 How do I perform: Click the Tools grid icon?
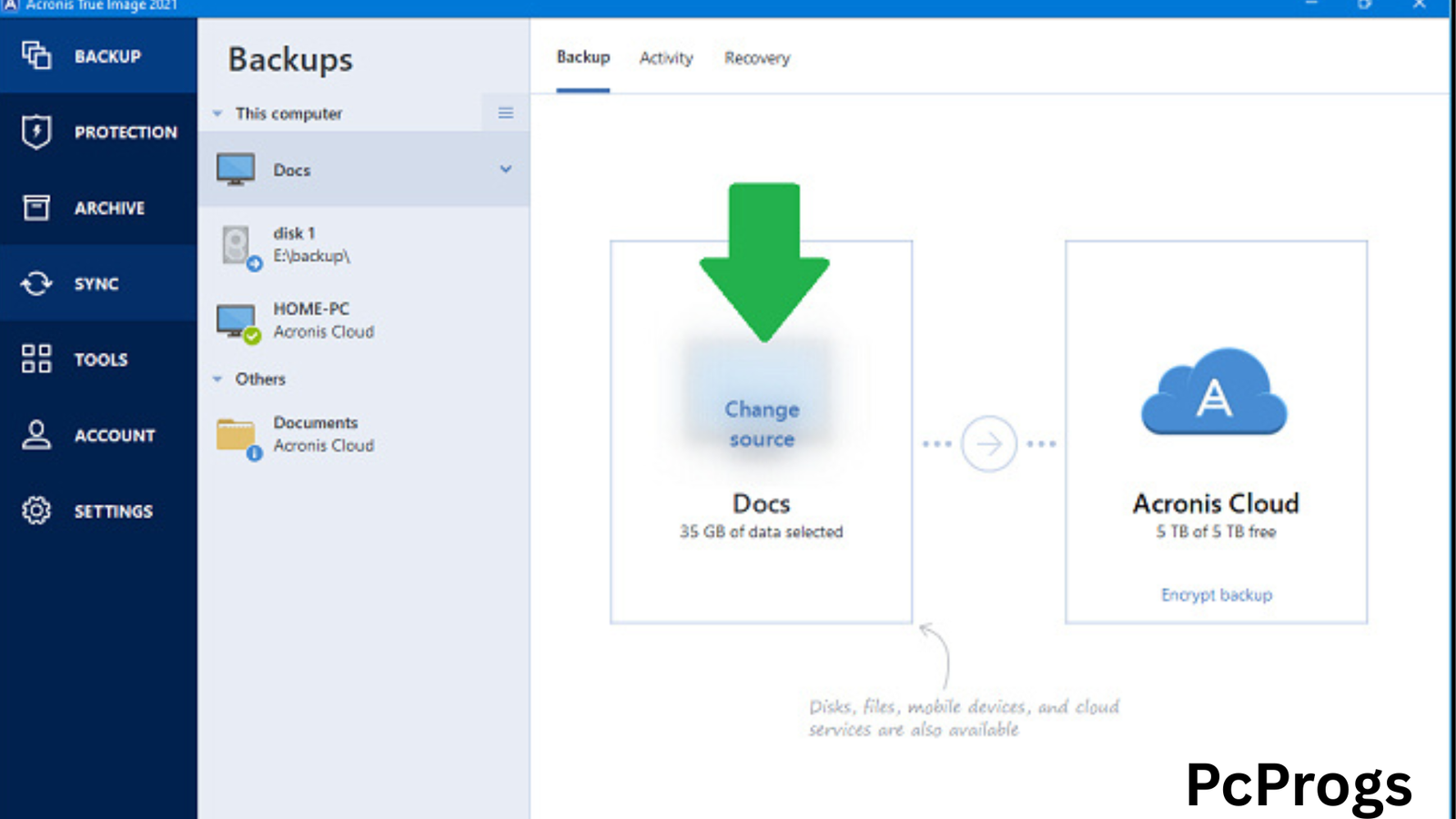[36, 359]
